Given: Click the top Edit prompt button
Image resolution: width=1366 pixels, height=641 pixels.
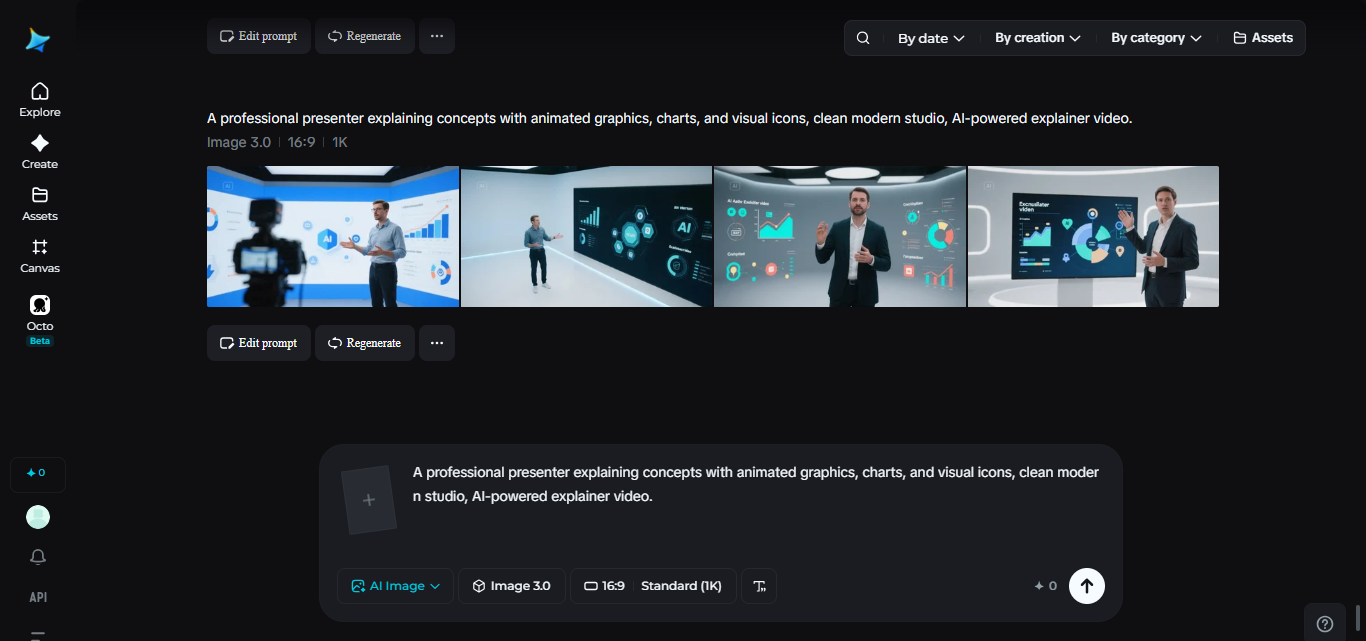Looking at the screenshot, I should (259, 36).
